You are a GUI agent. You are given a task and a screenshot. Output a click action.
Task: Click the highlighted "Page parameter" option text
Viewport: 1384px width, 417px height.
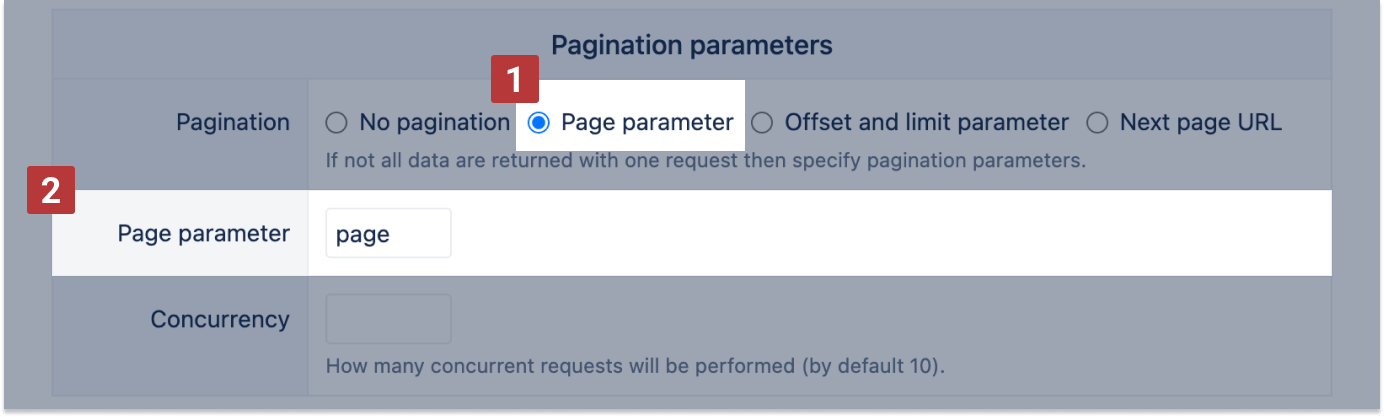(647, 123)
